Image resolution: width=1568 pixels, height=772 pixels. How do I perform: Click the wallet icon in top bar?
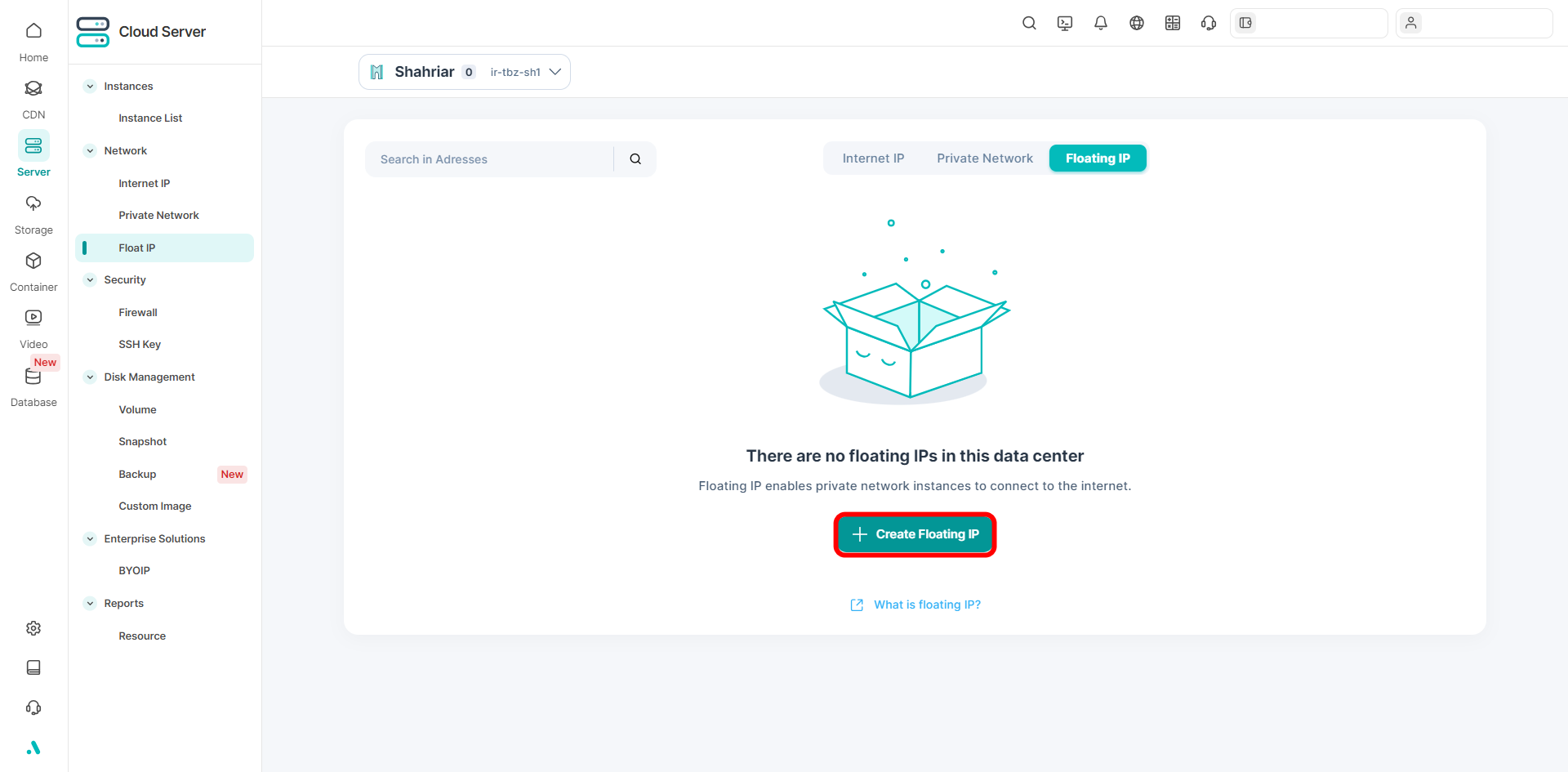click(x=1245, y=23)
